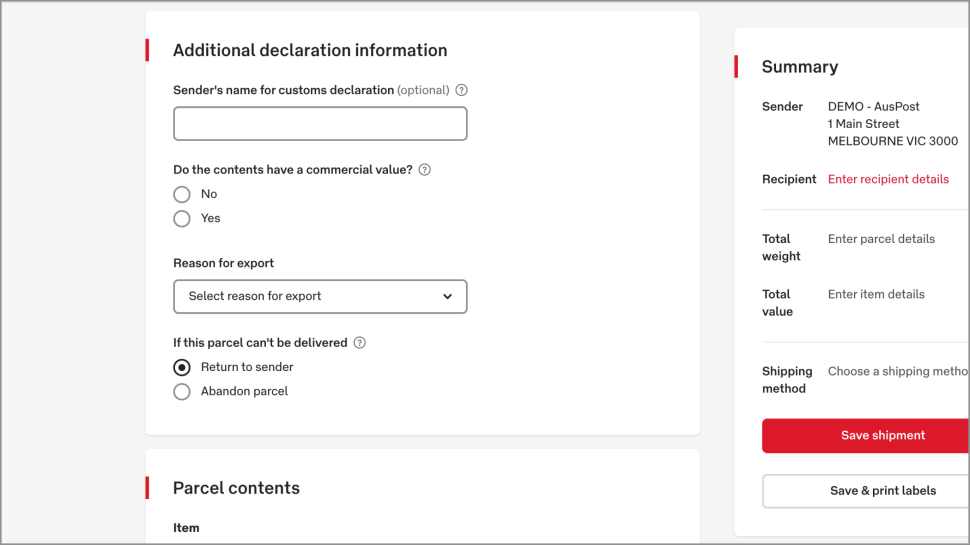Screen dimensions: 970x545
Task: Click the Additional declaration information heading
Action: tap(310, 50)
